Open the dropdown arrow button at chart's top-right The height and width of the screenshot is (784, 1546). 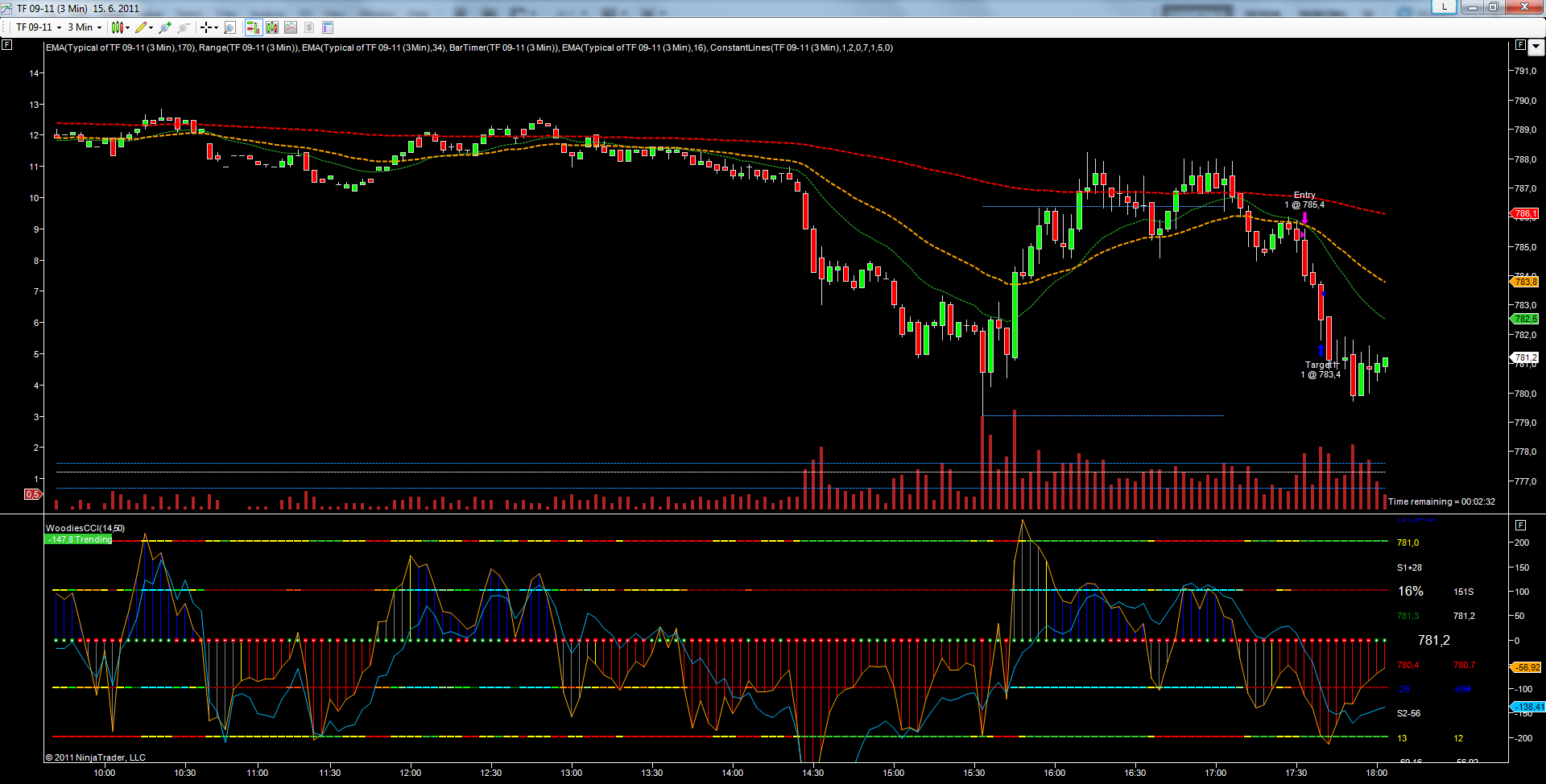coord(1536,47)
